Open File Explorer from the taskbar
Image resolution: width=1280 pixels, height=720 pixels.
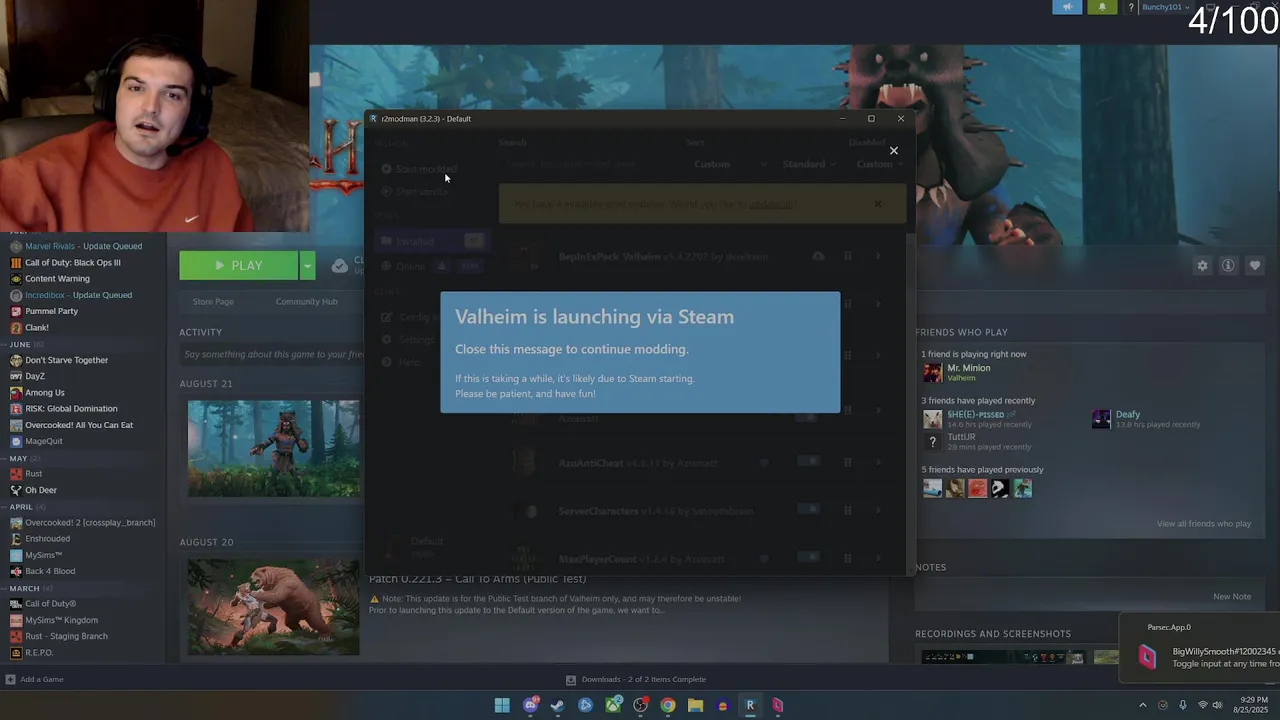point(695,705)
